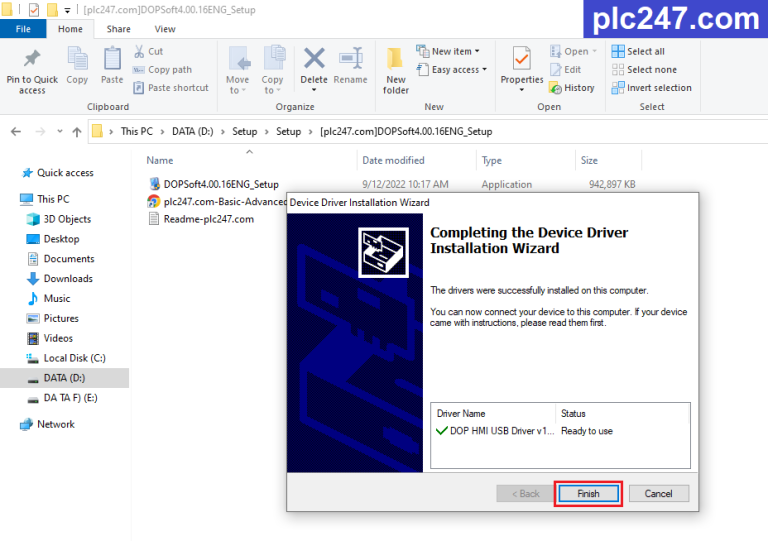Click the chevron after This PC in address bar

click(162, 132)
